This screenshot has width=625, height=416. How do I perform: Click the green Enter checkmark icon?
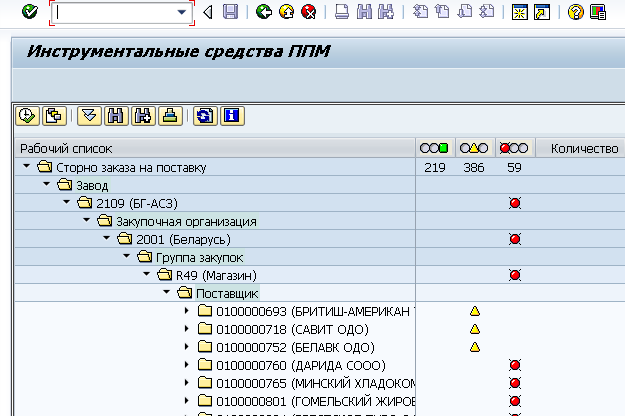(29, 12)
